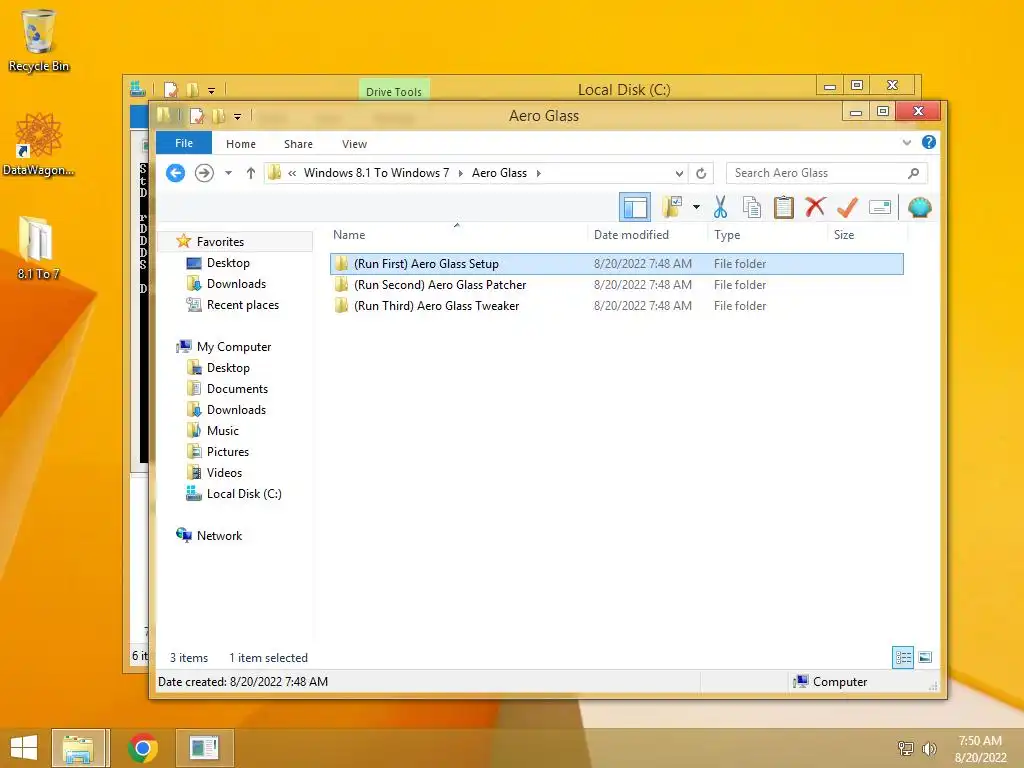Refresh the Aero Glass folder view
This screenshot has width=1024, height=768.
(701, 173)
